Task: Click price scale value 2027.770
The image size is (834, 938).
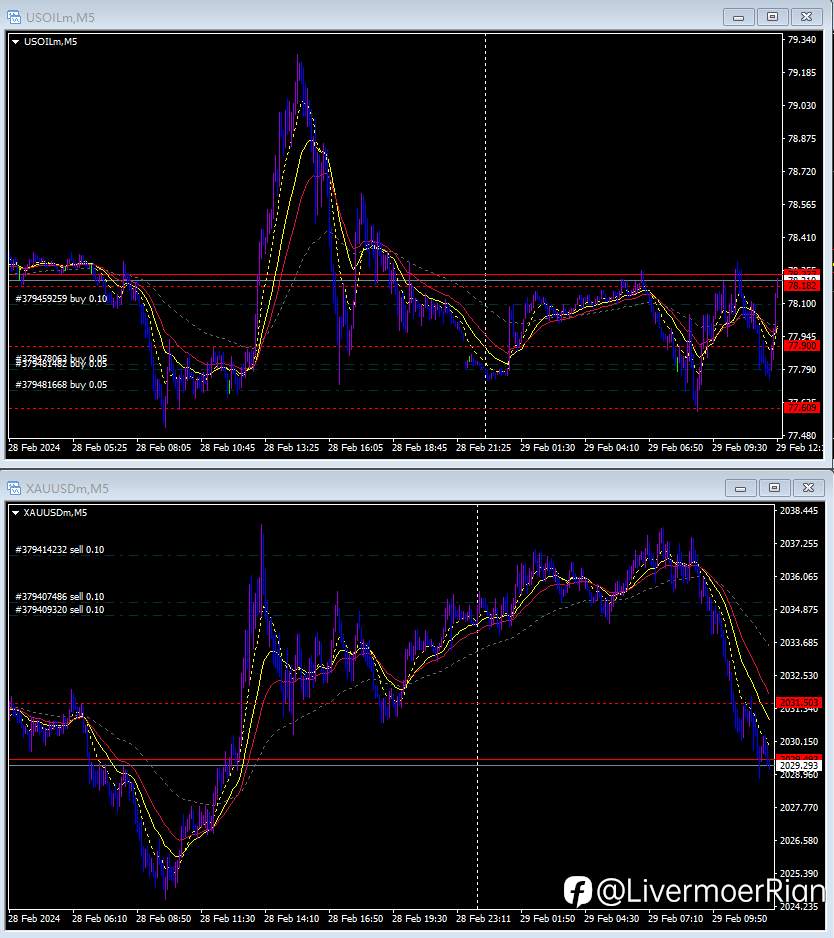Action: click(799, 808)
